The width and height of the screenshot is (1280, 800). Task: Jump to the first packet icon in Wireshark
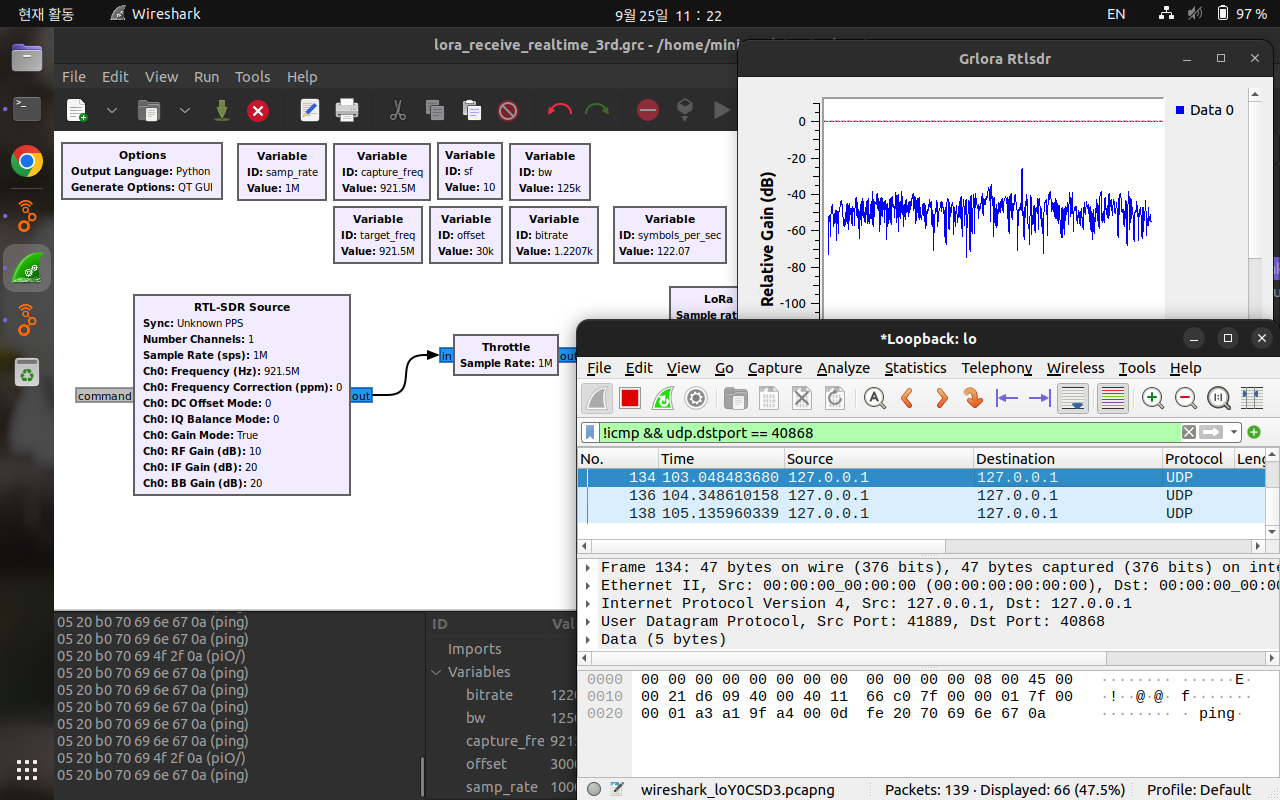coord(1007,398)
